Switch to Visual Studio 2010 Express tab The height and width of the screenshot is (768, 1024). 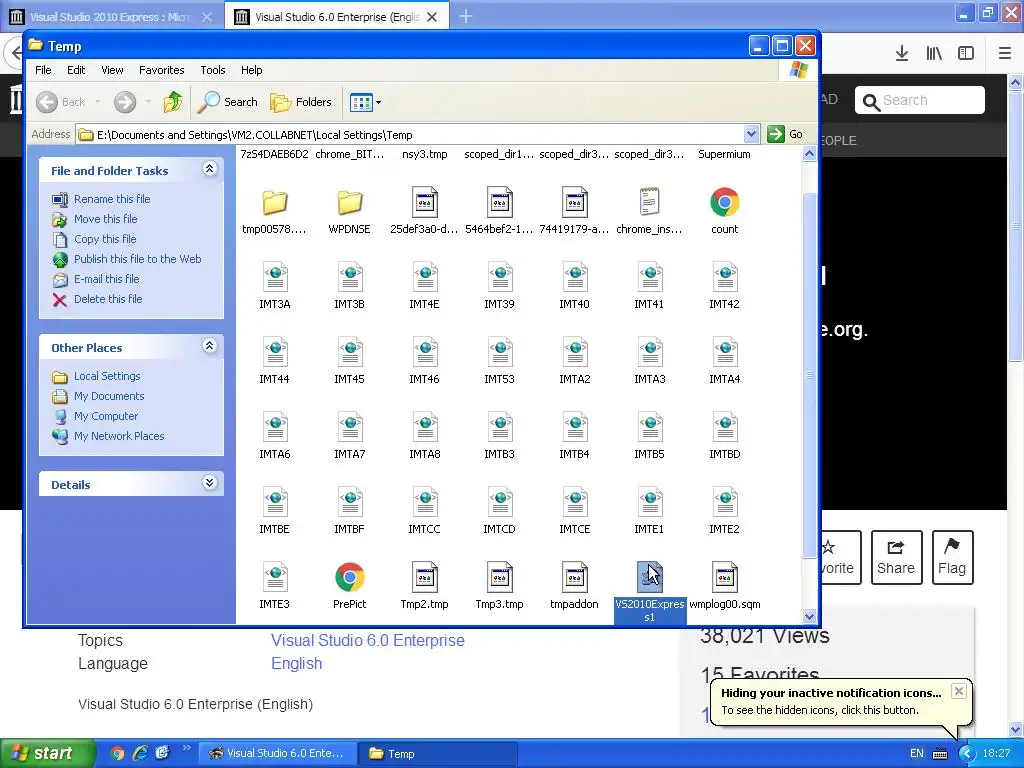111,17
